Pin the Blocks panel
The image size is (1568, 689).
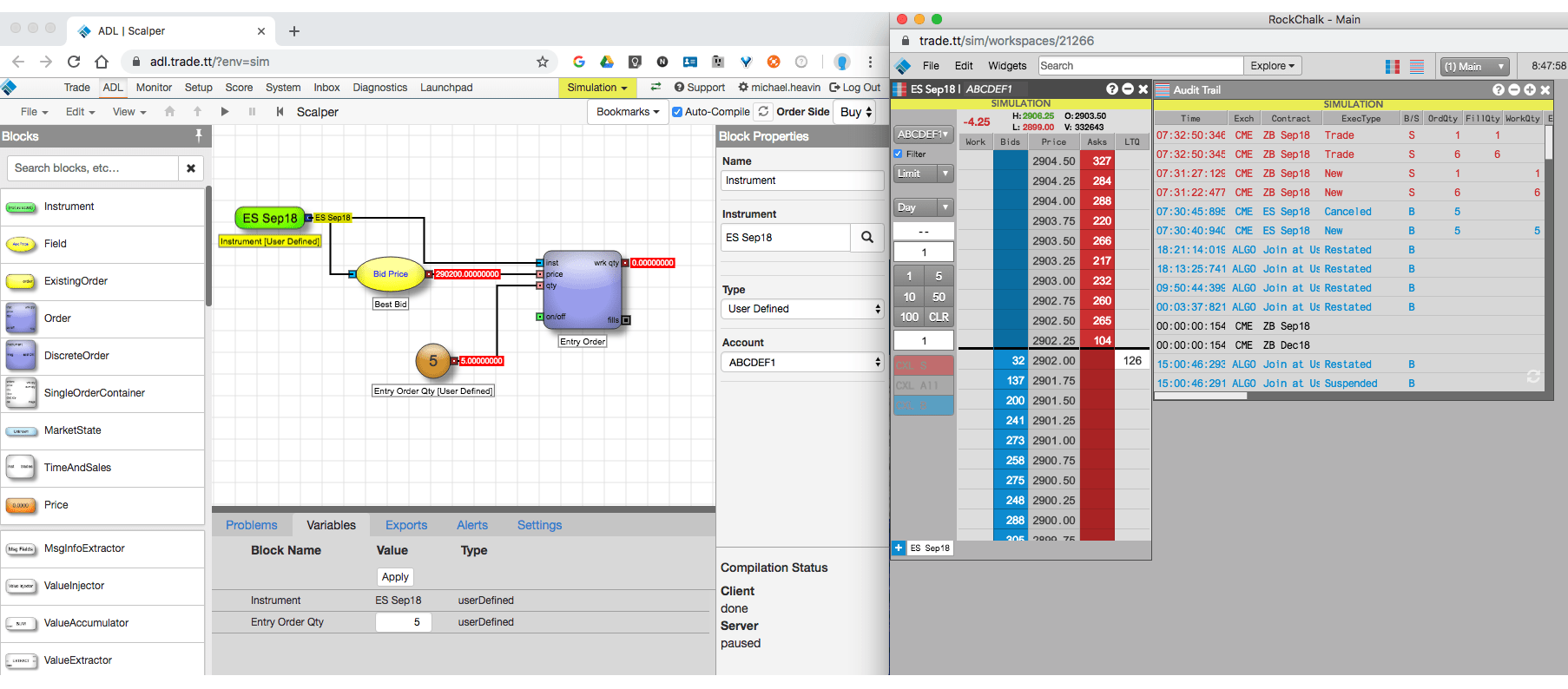[x=199, y=135]
